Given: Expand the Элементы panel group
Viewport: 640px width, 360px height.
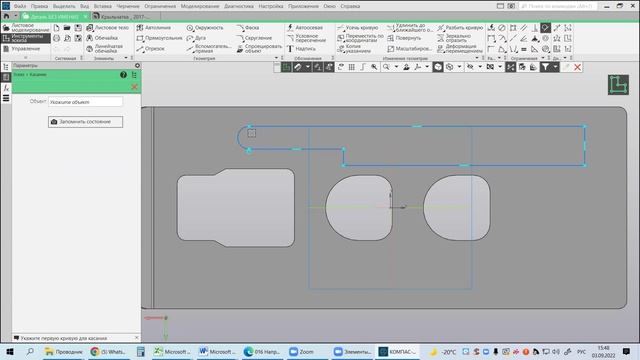Looking at the screenshot, I should (x=126, y=58).
